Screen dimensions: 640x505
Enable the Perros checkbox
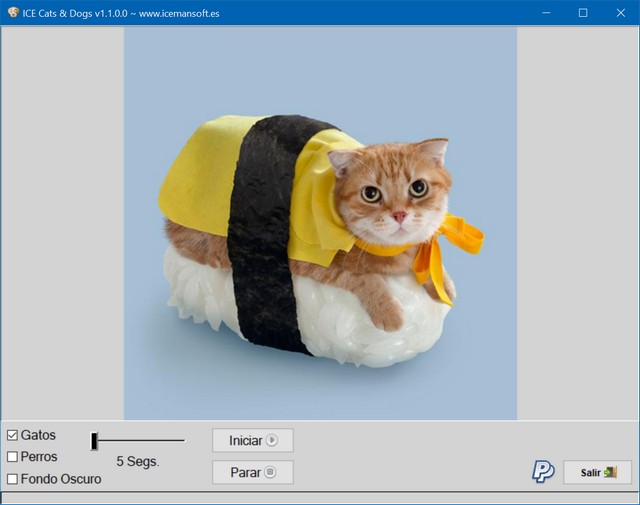pyautogui.click(x=13, y=457)
